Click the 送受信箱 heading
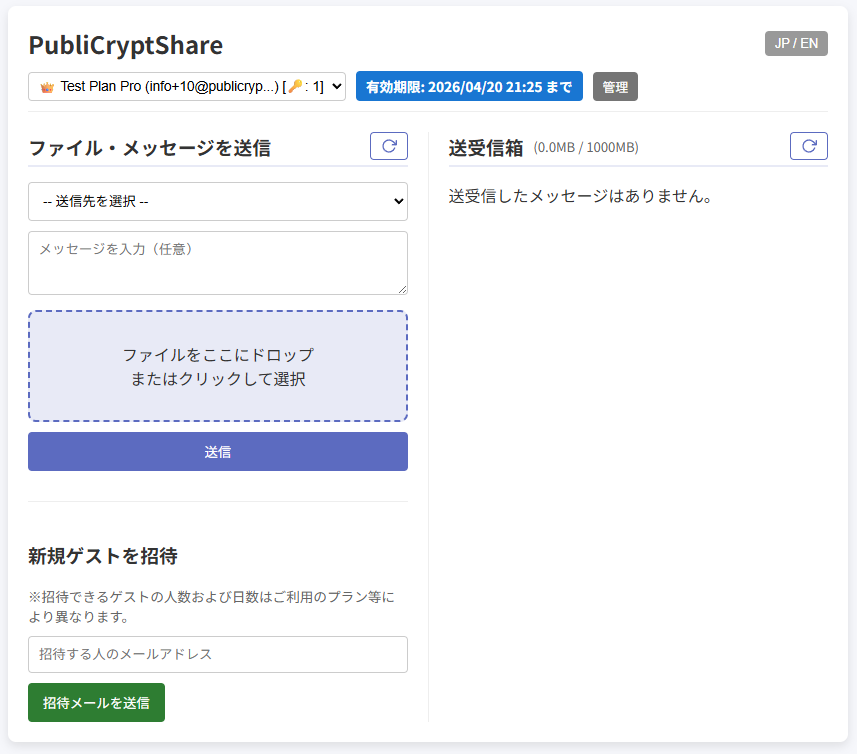The image size is (857, 754). tap(486, 147)
